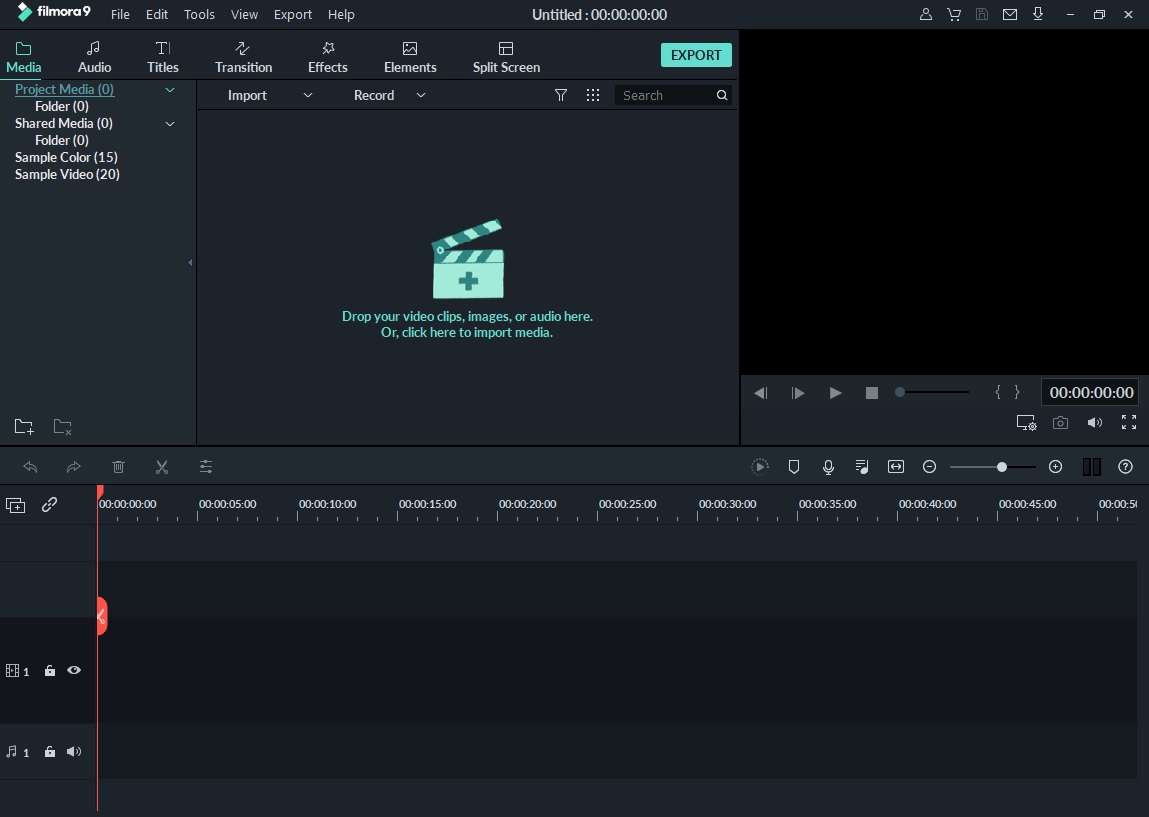Collapse the Project Media section
This screenshot has height=817, width=1149.
[x=170, y=89]
